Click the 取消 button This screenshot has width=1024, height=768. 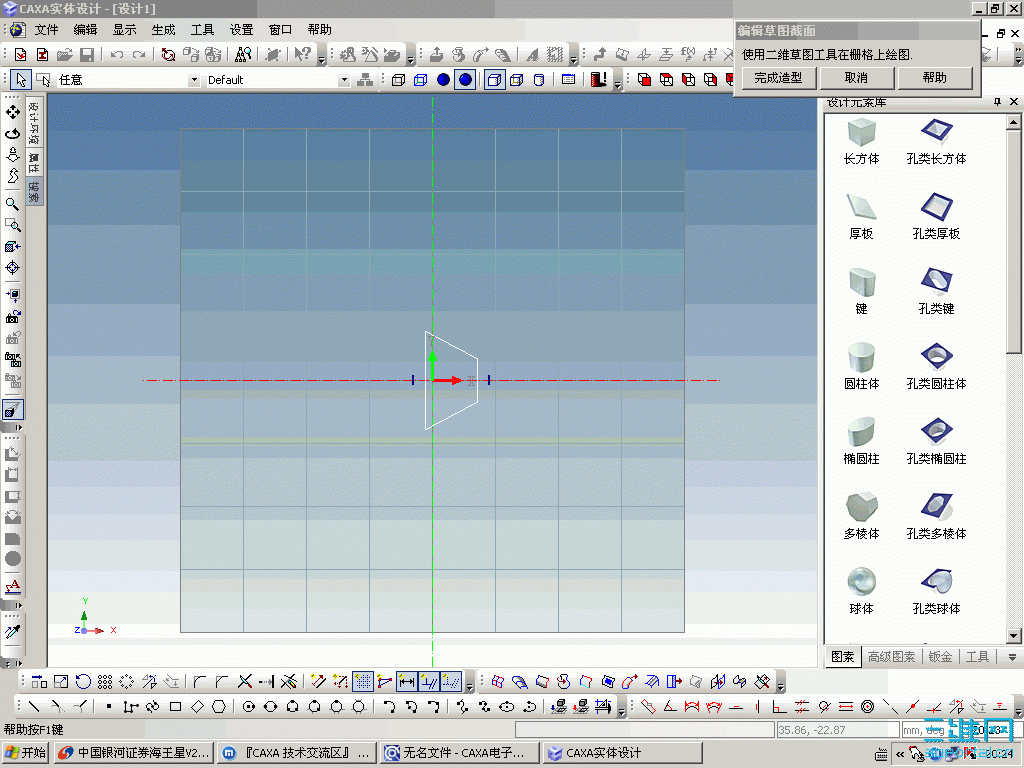tap(856, 78)
